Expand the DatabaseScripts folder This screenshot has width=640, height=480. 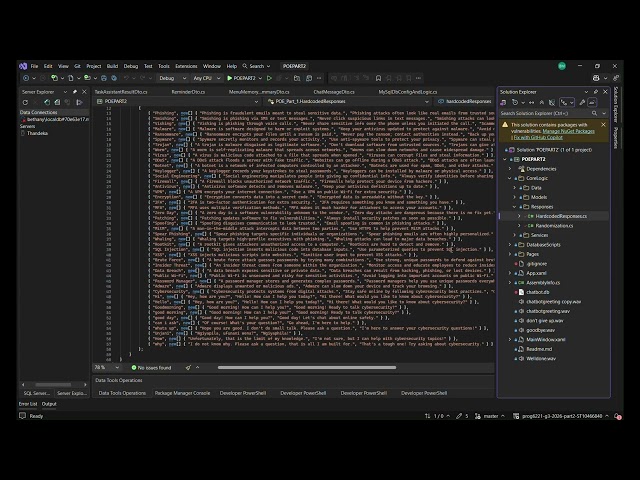pos(510,245)
